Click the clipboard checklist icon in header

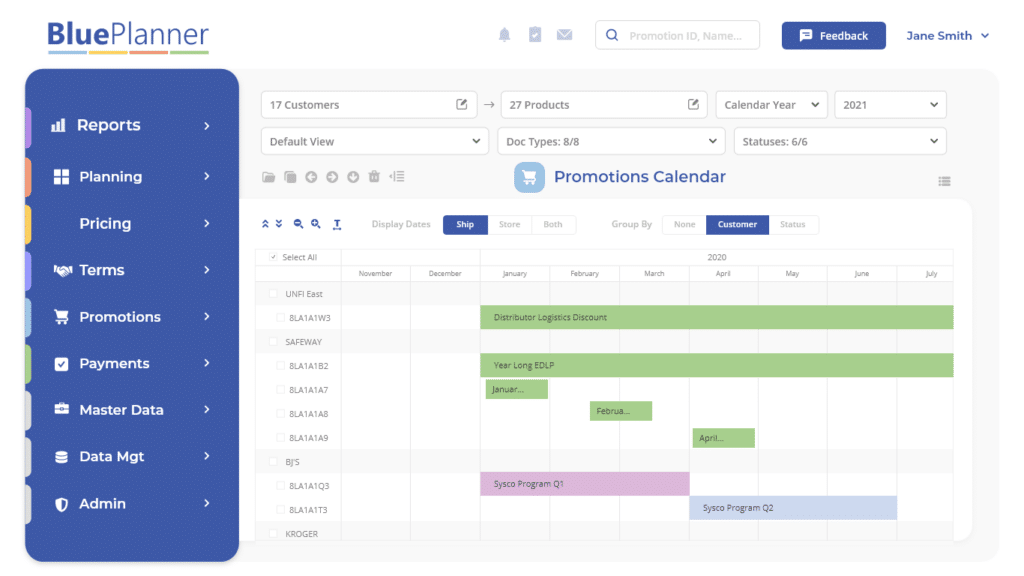pyautogui.click(x=535, y=33)
